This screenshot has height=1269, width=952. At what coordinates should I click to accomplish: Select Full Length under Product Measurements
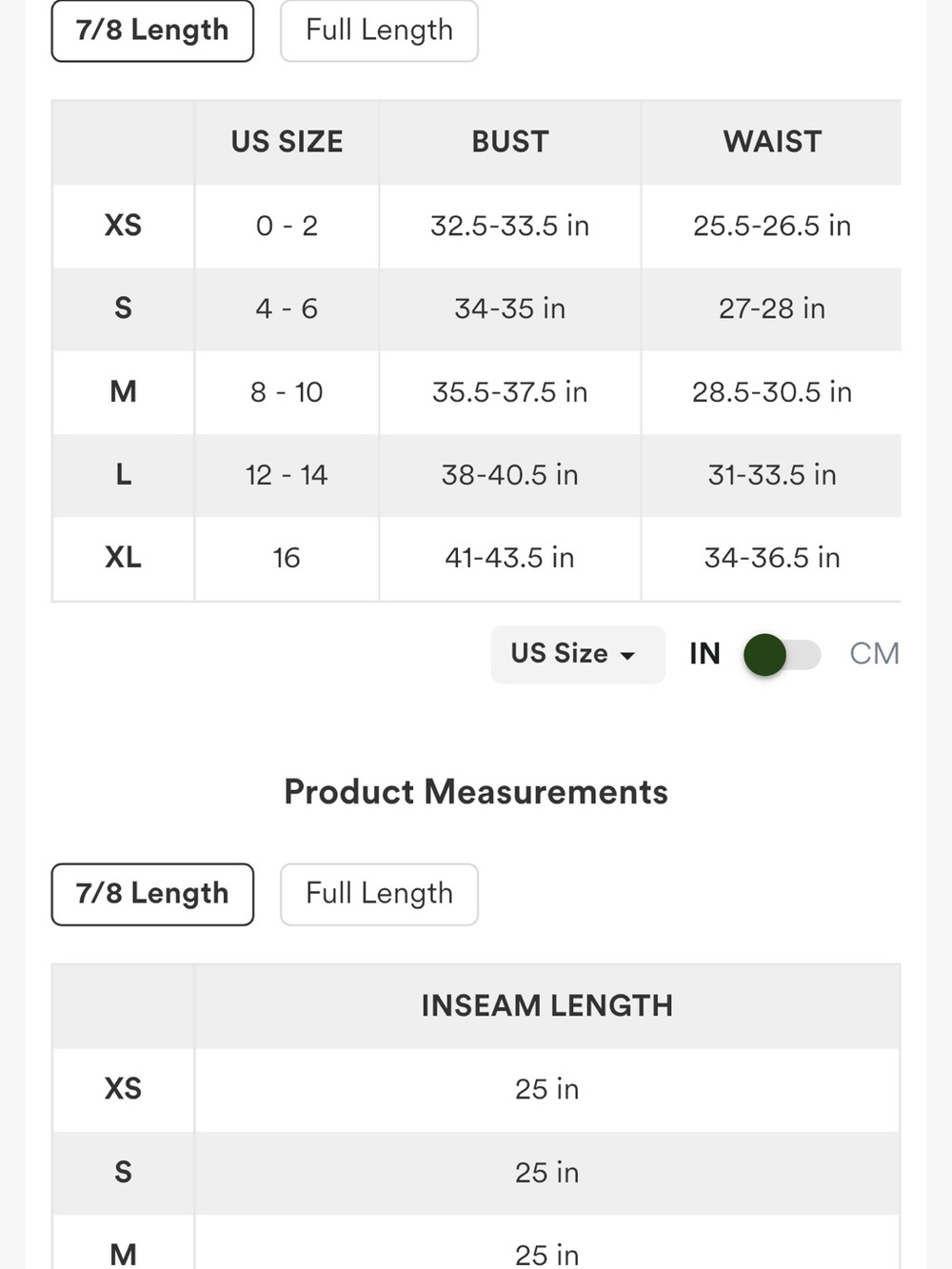tap(379, 894)
